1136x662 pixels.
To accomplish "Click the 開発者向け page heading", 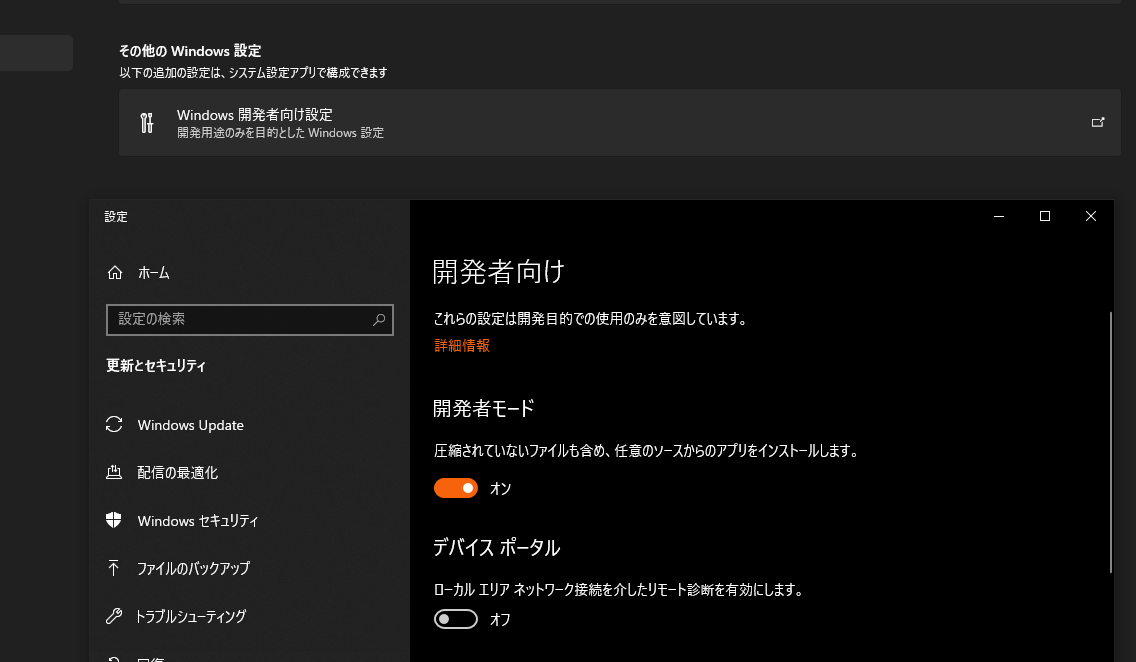I will click(x=498, y=272).
